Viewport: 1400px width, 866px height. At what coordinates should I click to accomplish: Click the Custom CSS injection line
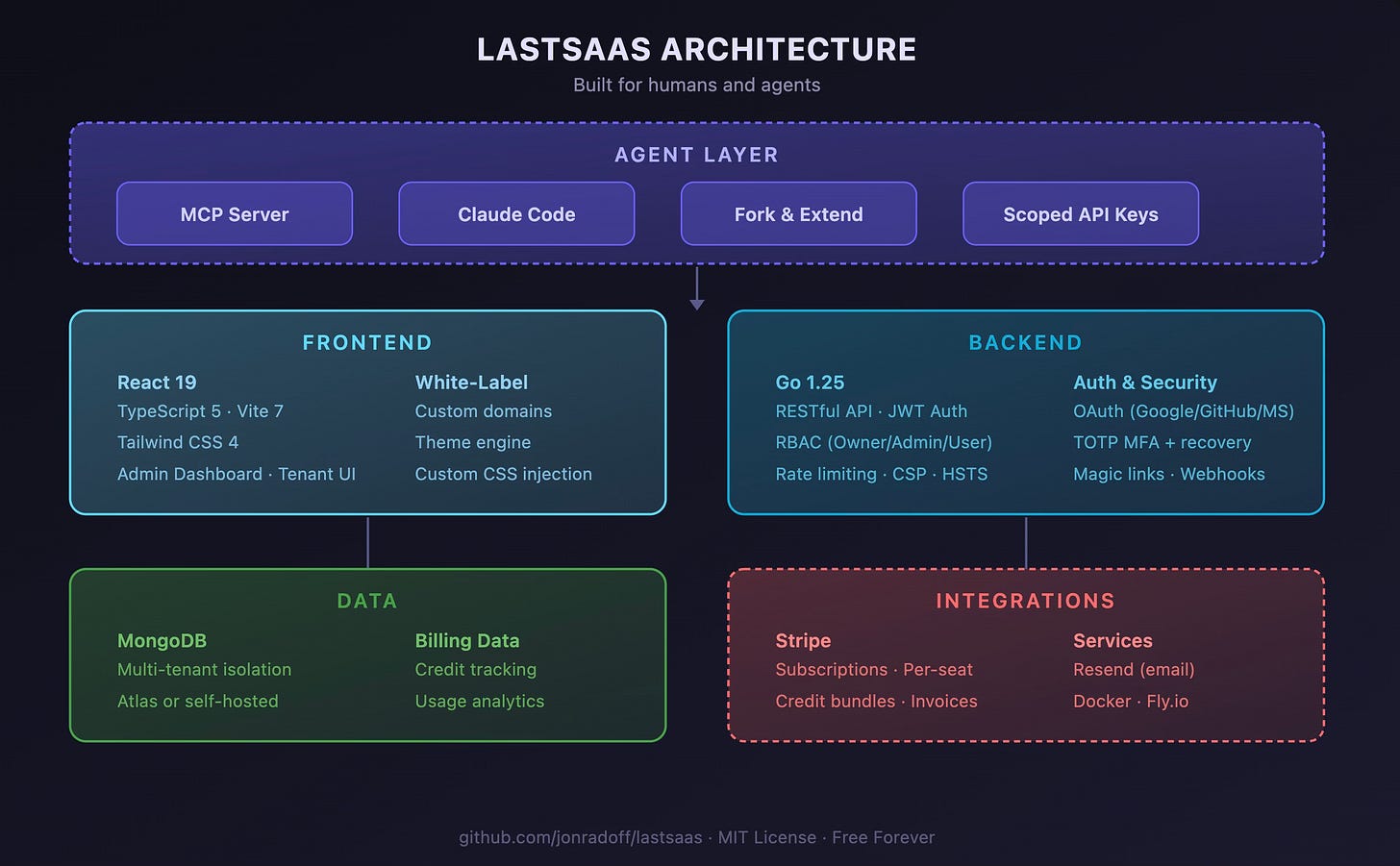(x=504, y=474)
